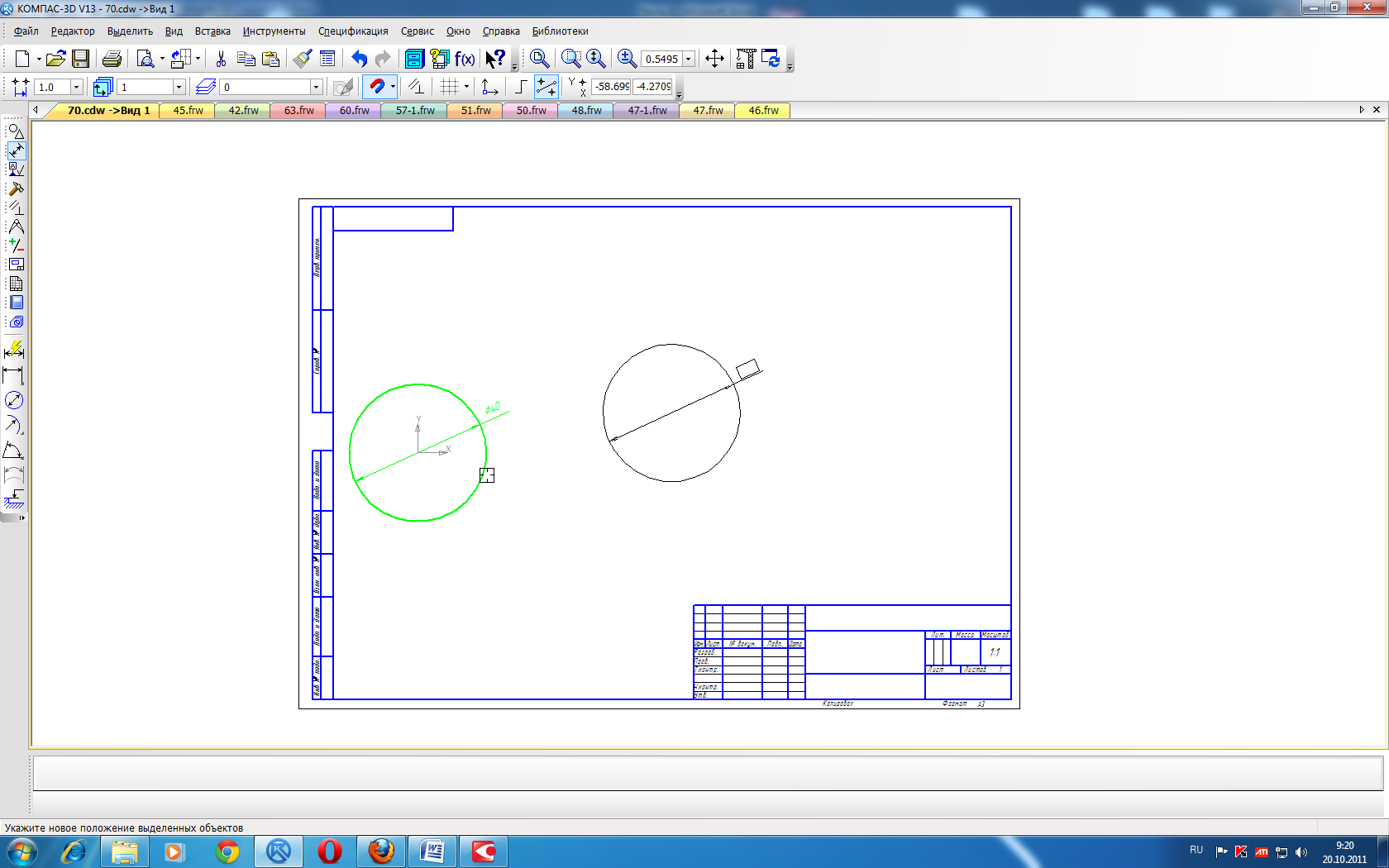Open the print preview dropdown arrow

162,59
